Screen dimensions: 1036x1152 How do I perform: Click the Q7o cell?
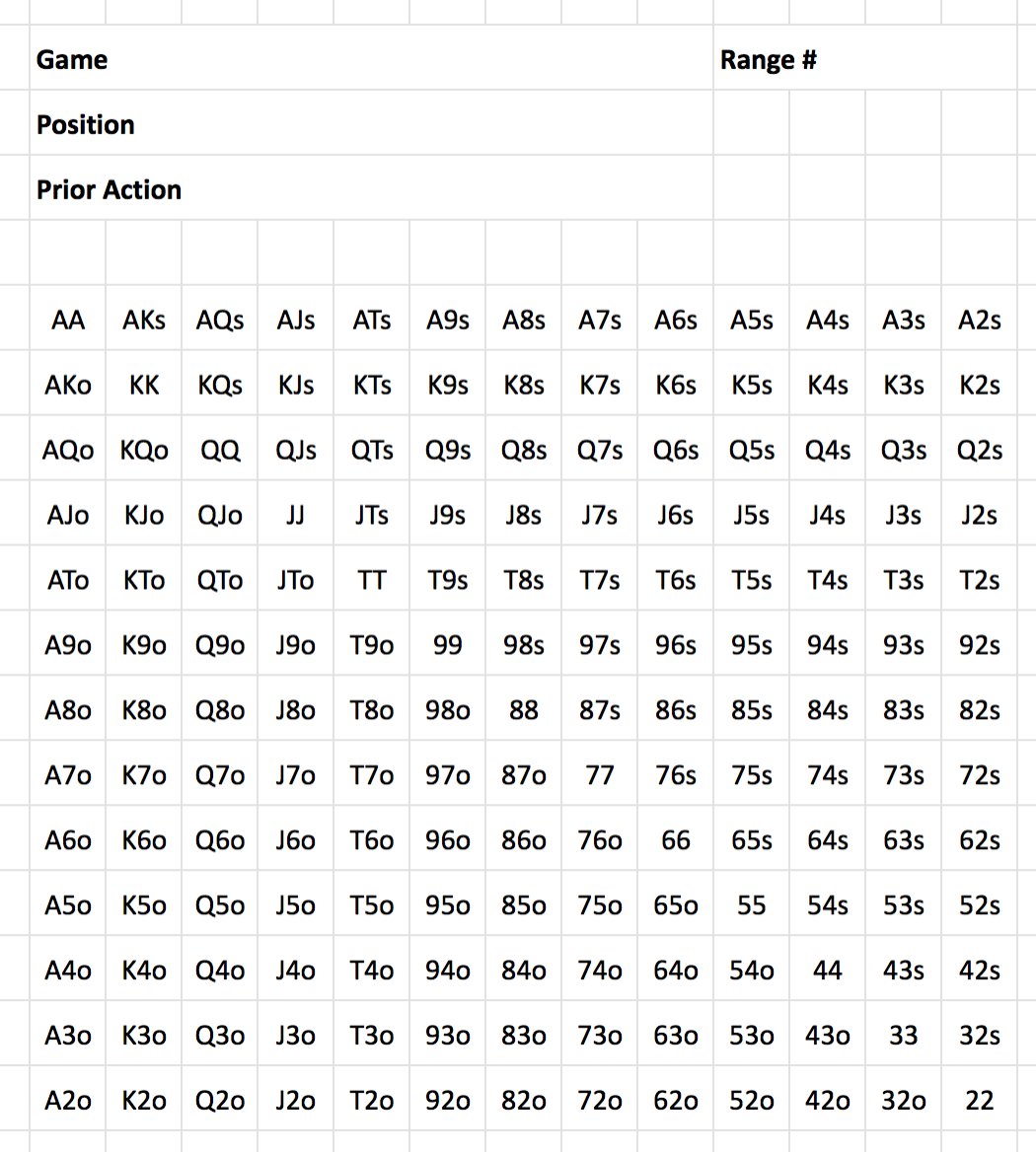coord(220,776)
